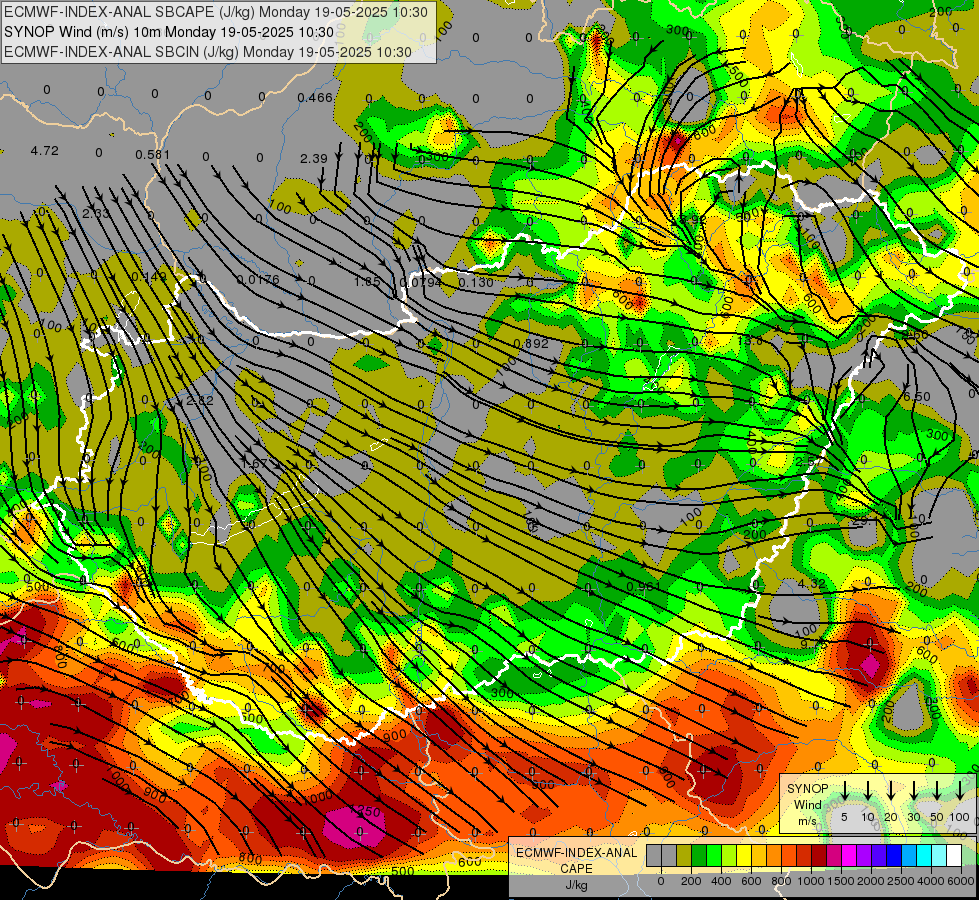
Task: Click the 4.72 value on the map
Action: (x=44, y=151)
